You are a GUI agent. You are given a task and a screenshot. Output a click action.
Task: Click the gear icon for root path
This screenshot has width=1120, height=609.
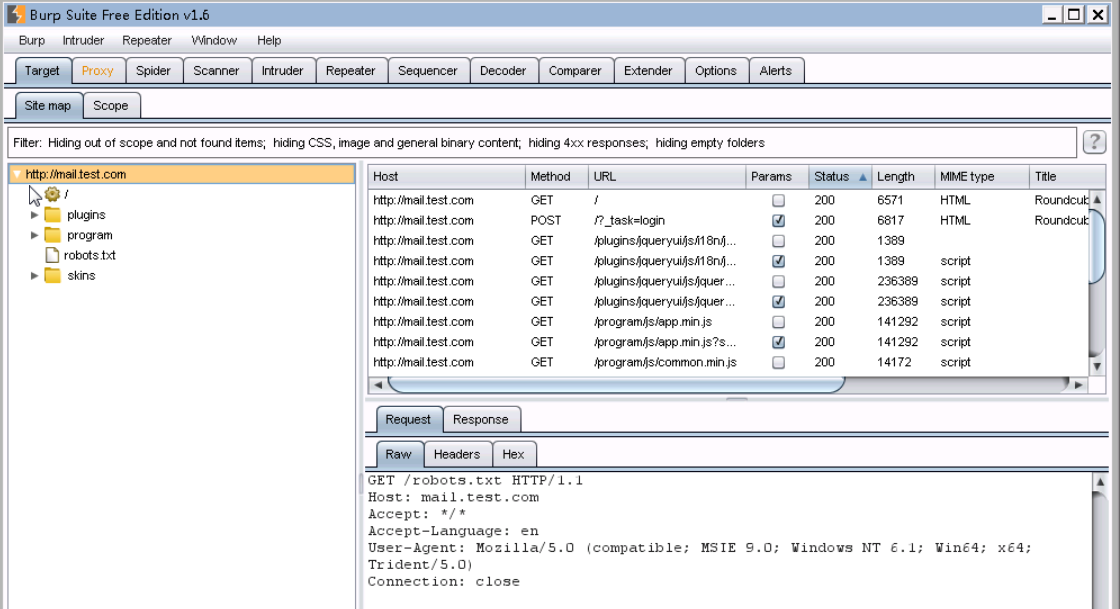click(x=52, y=194)
